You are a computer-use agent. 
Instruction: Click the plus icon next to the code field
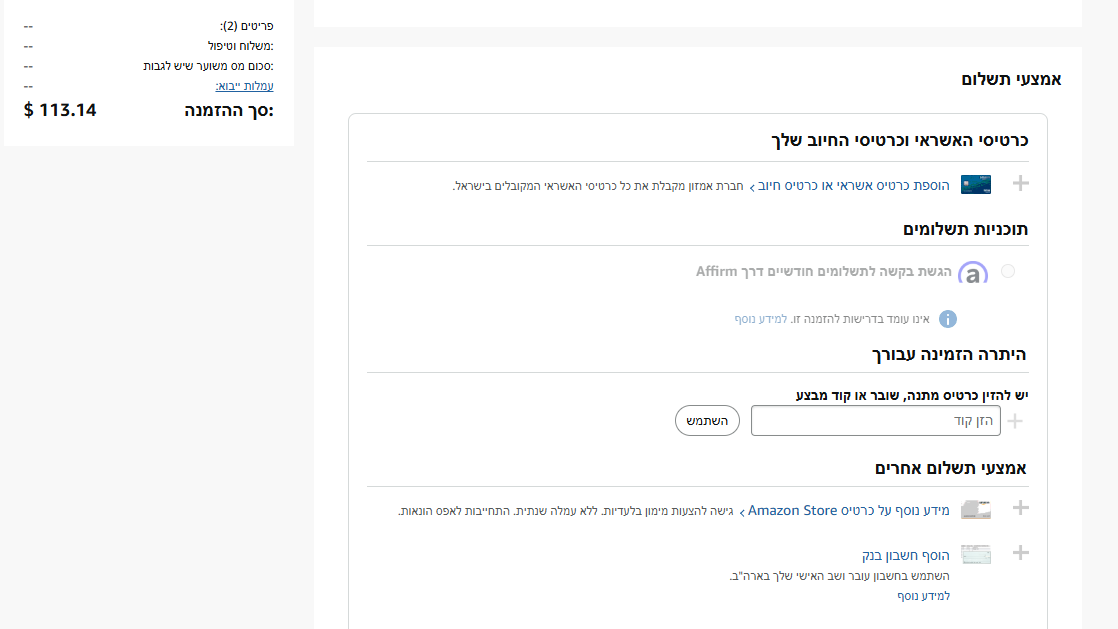click(x=1015, y=421)
